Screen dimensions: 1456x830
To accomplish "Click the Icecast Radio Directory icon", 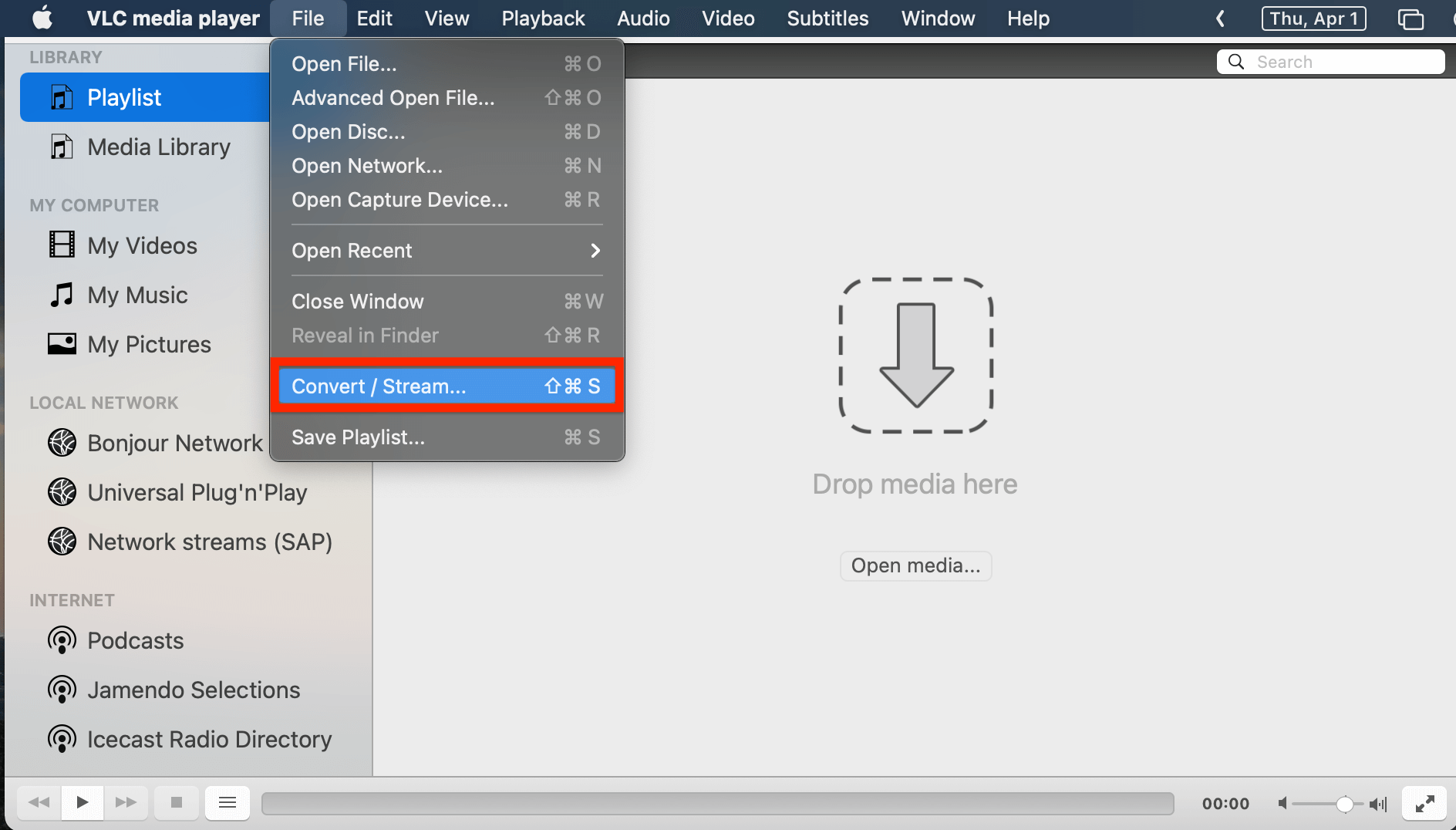I will click(62, 739).
